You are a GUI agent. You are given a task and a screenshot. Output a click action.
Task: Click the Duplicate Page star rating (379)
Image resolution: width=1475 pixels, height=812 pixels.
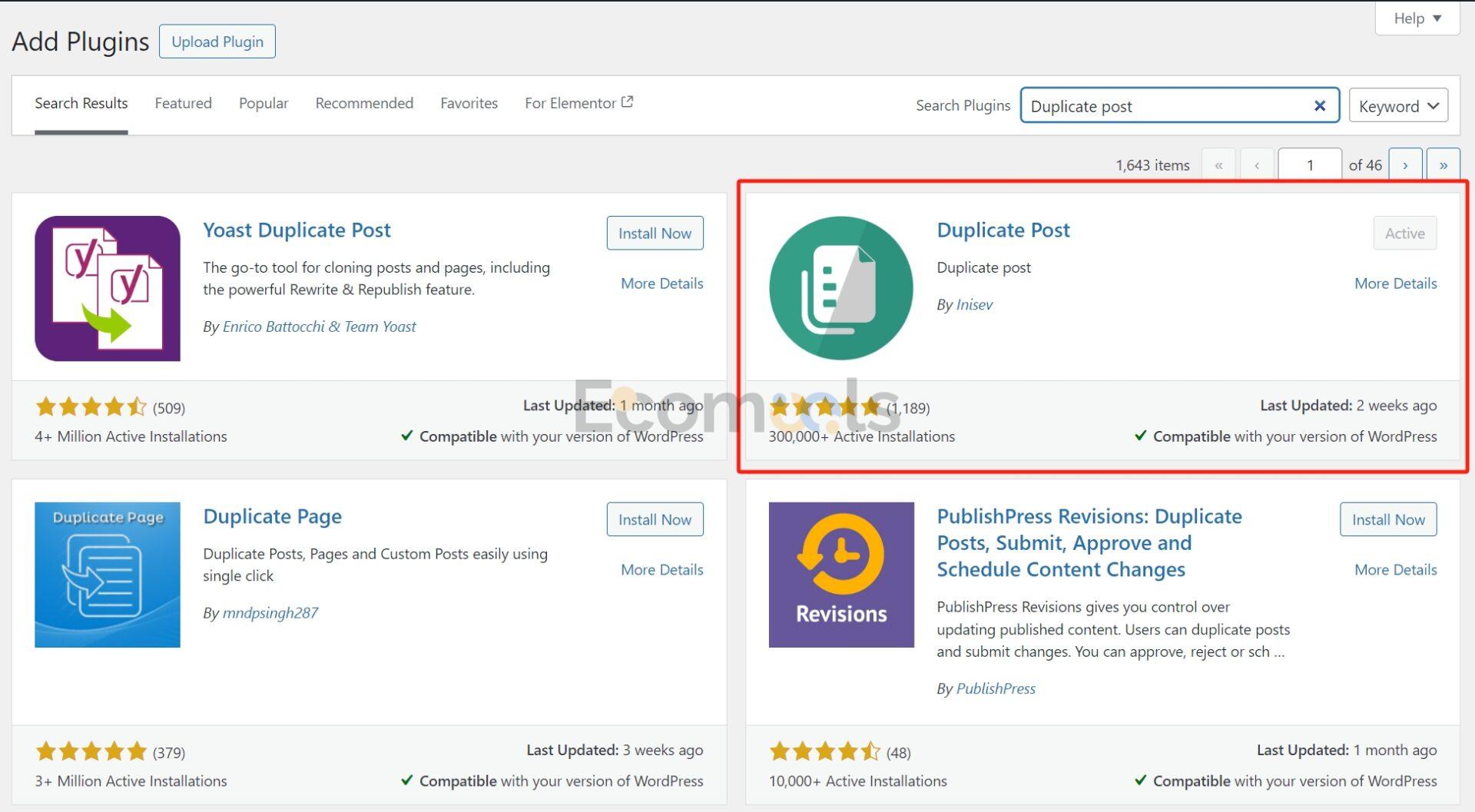point(91,751)
